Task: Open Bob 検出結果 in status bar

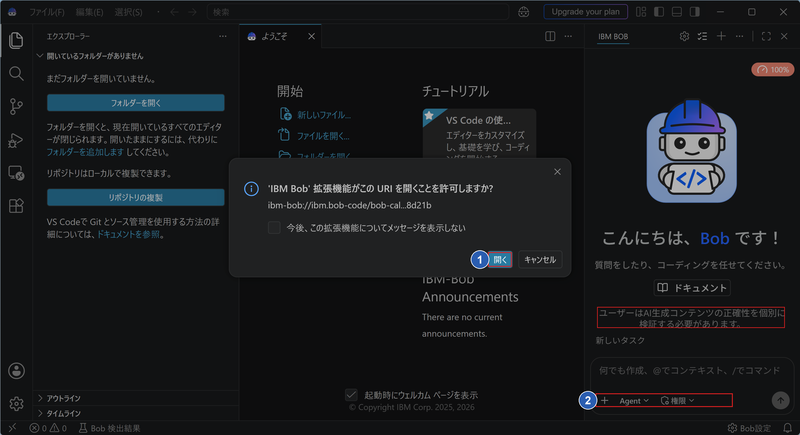Action: tap(109, 428)
